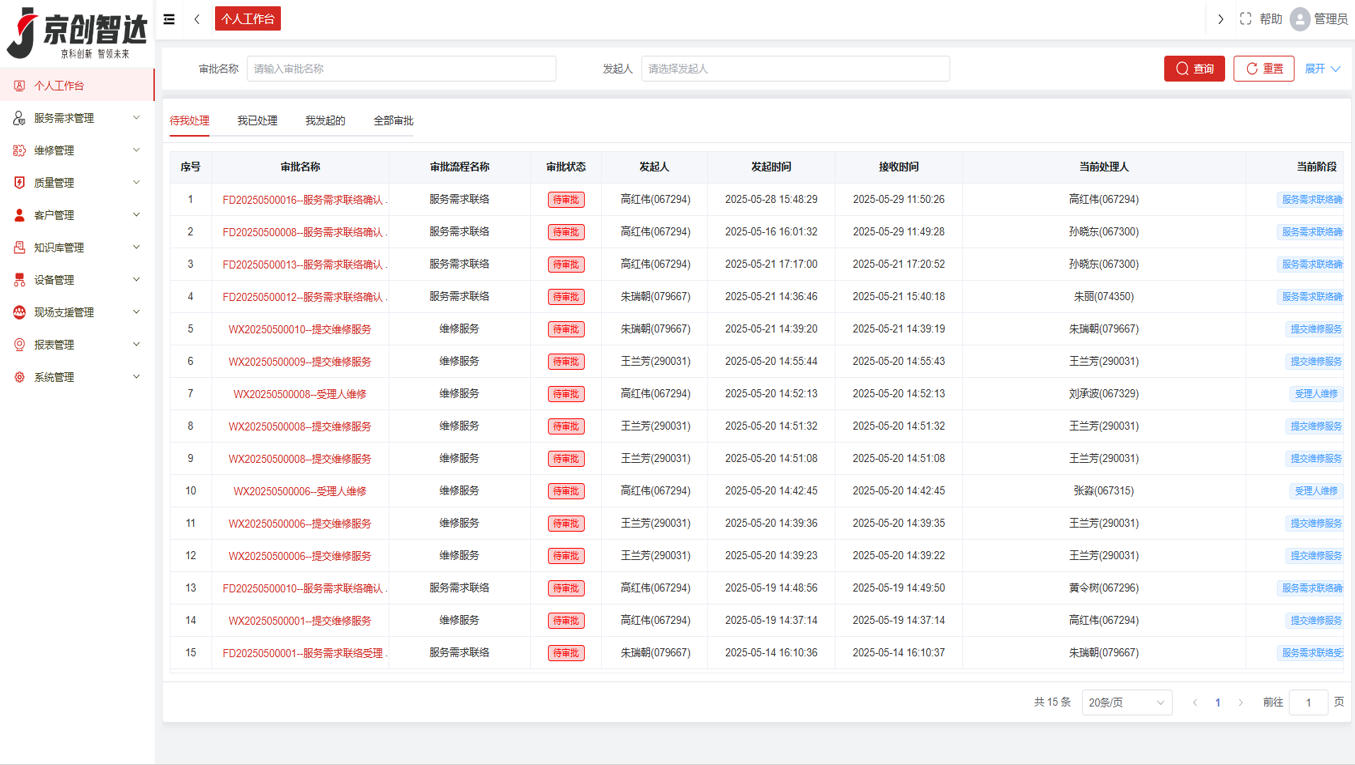Click 审批状态 column header
This screenshot has height=765, width=1355.
coord(566,167)
